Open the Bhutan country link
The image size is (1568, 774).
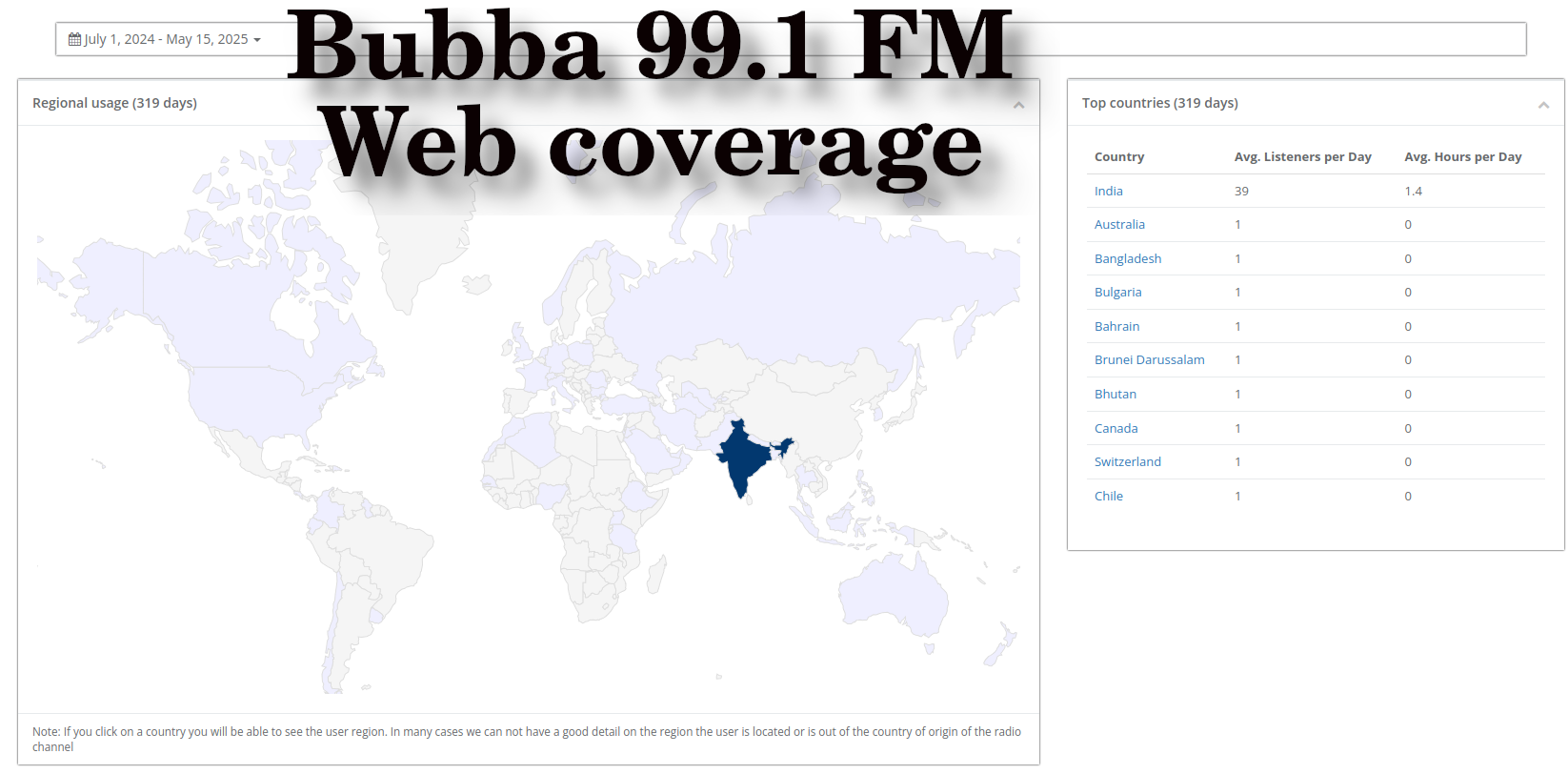click(1116, 394)
